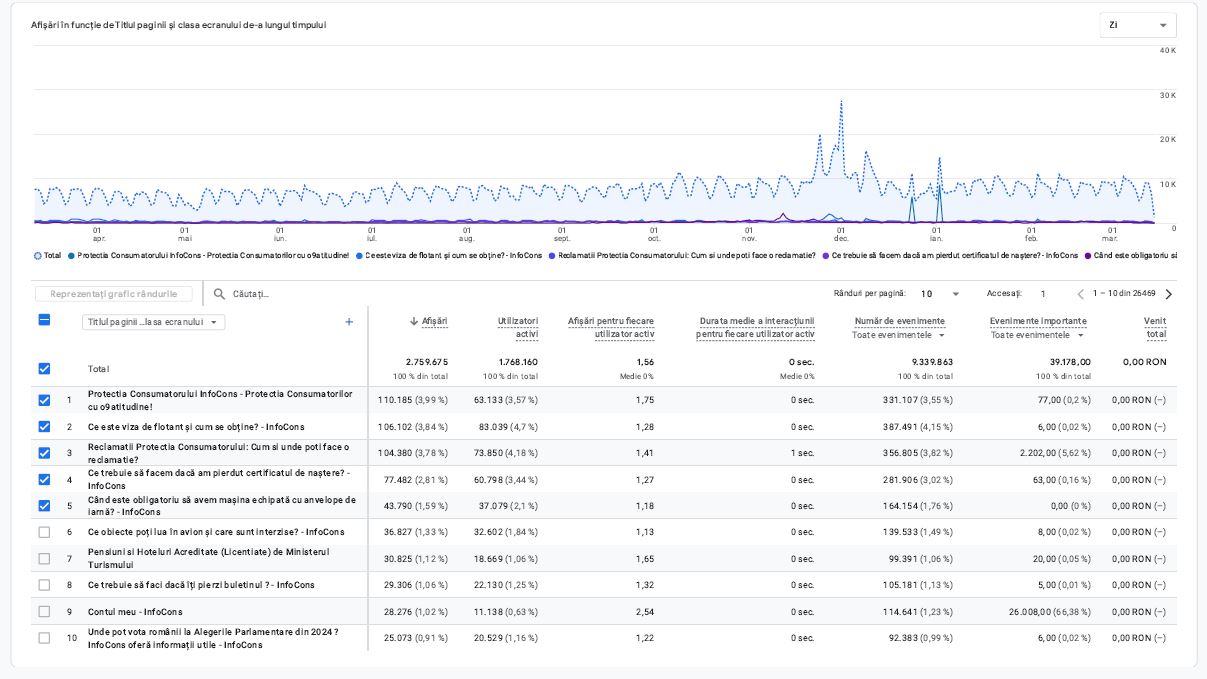This screenshot has width=1207, height=679.
Task: Select the Contul meu row checkbox
Action: click(x=44, y=611)
